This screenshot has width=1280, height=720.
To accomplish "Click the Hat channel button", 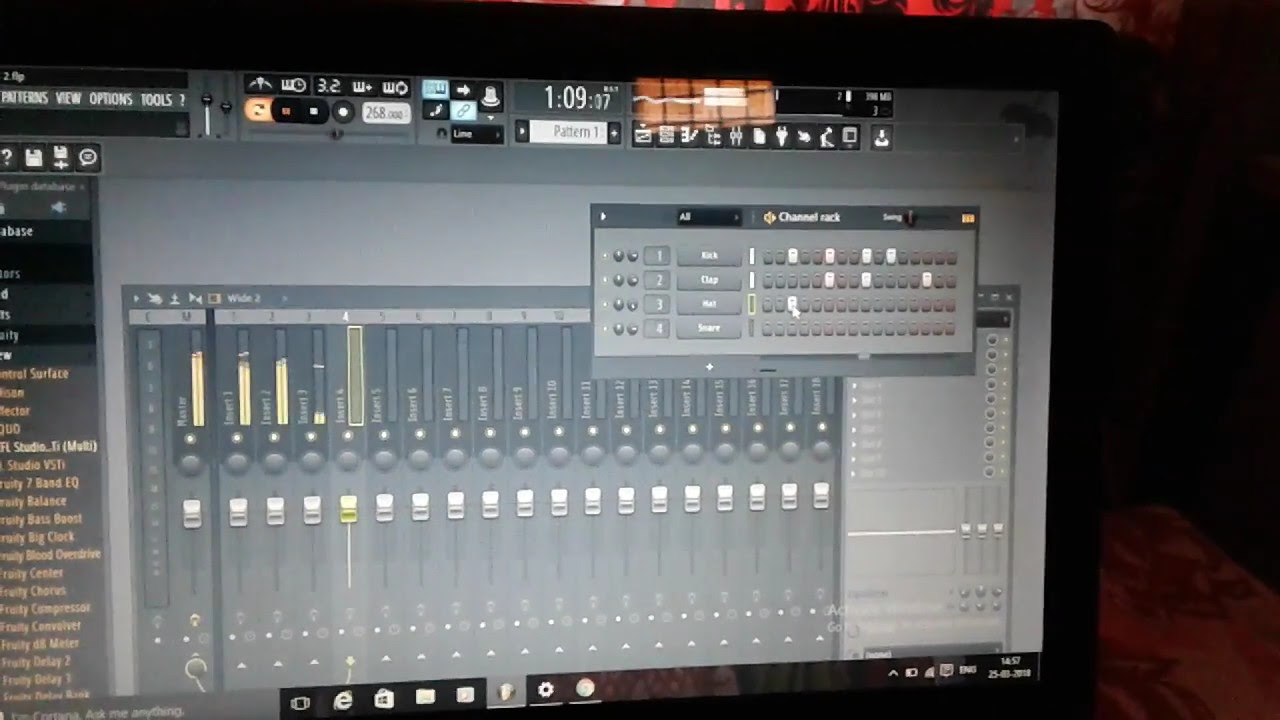I will pyautogui.click(x=709, y=304).
